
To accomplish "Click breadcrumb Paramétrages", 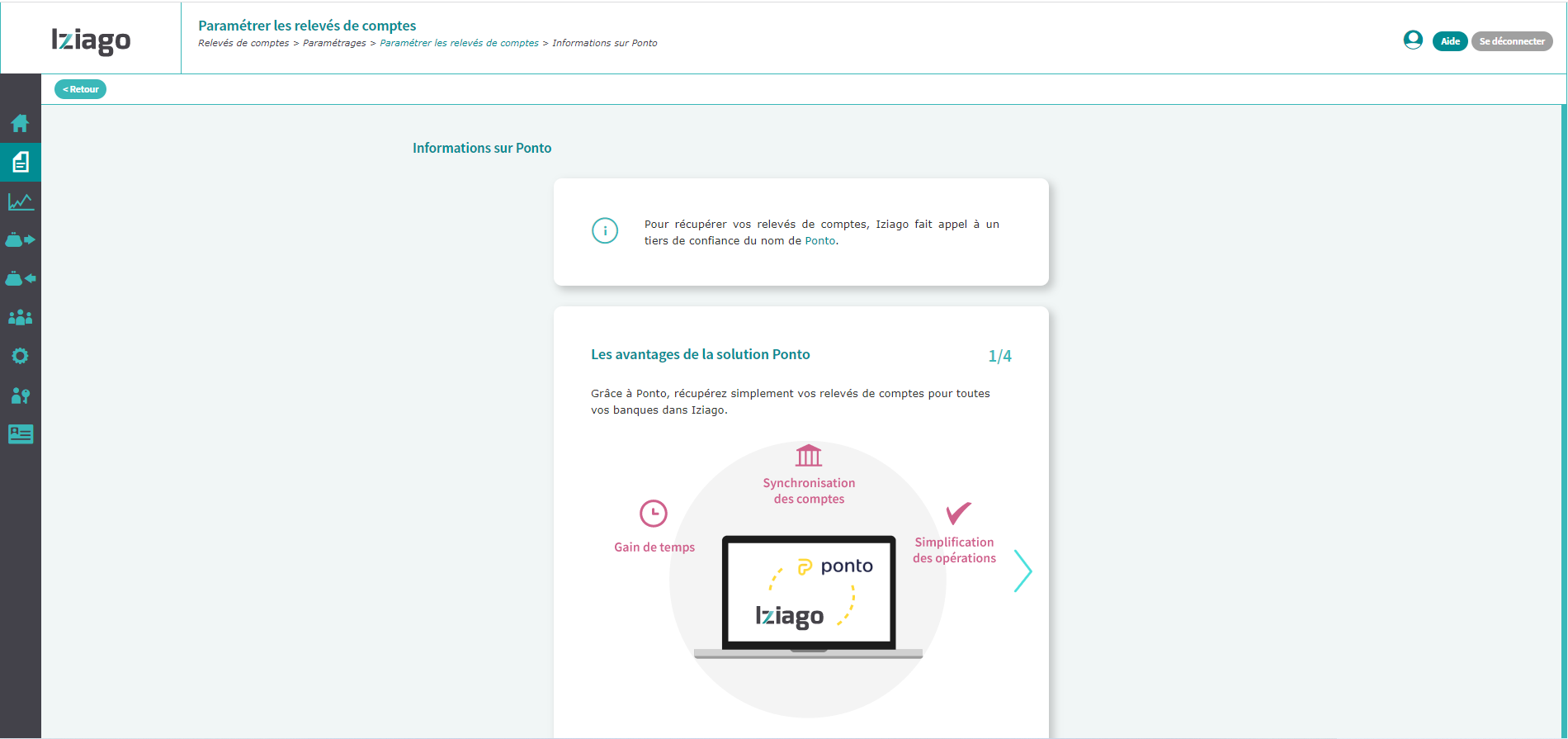I will (334, 43).
